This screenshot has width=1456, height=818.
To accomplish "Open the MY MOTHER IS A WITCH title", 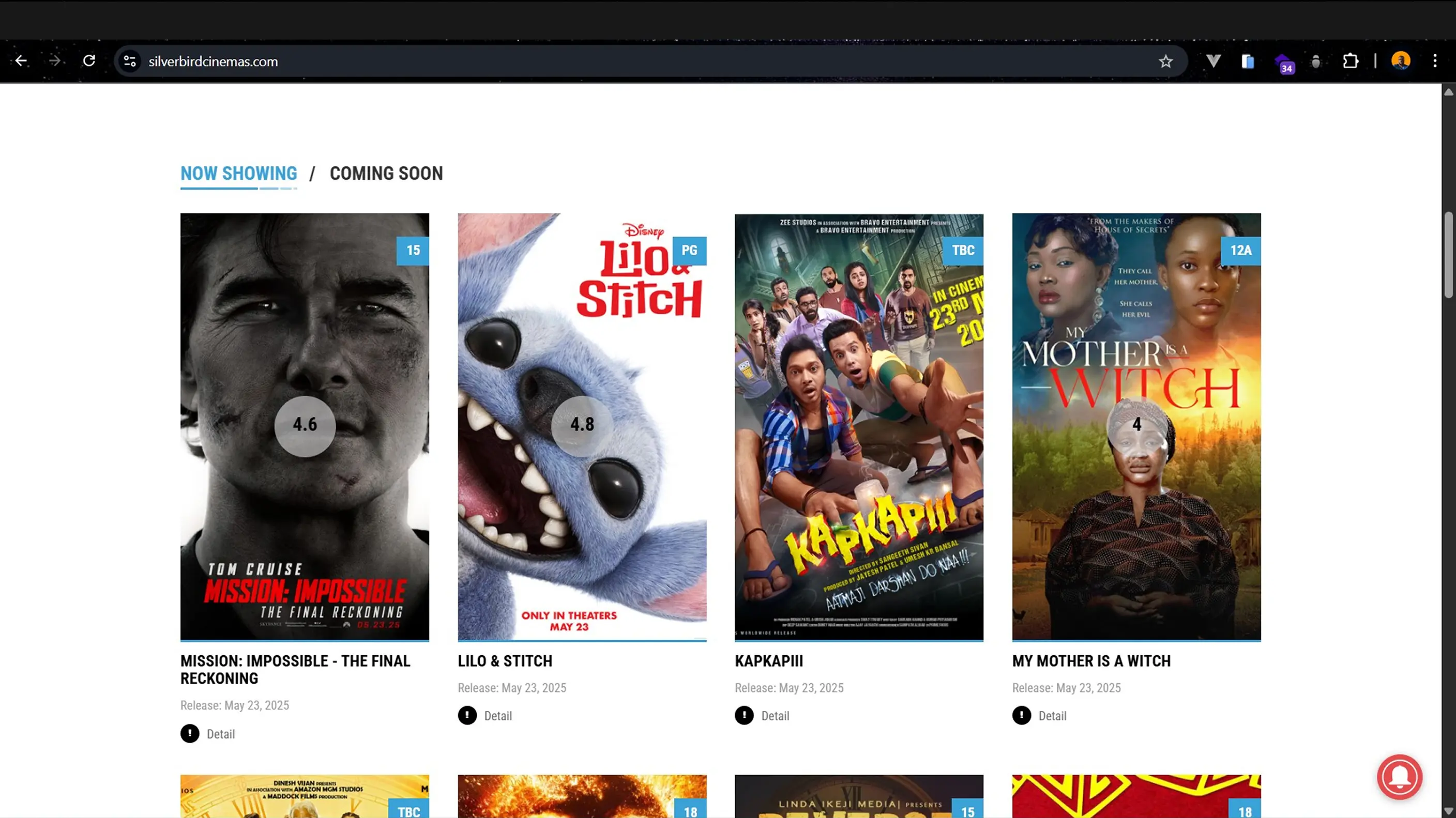I will [1091, 661].
